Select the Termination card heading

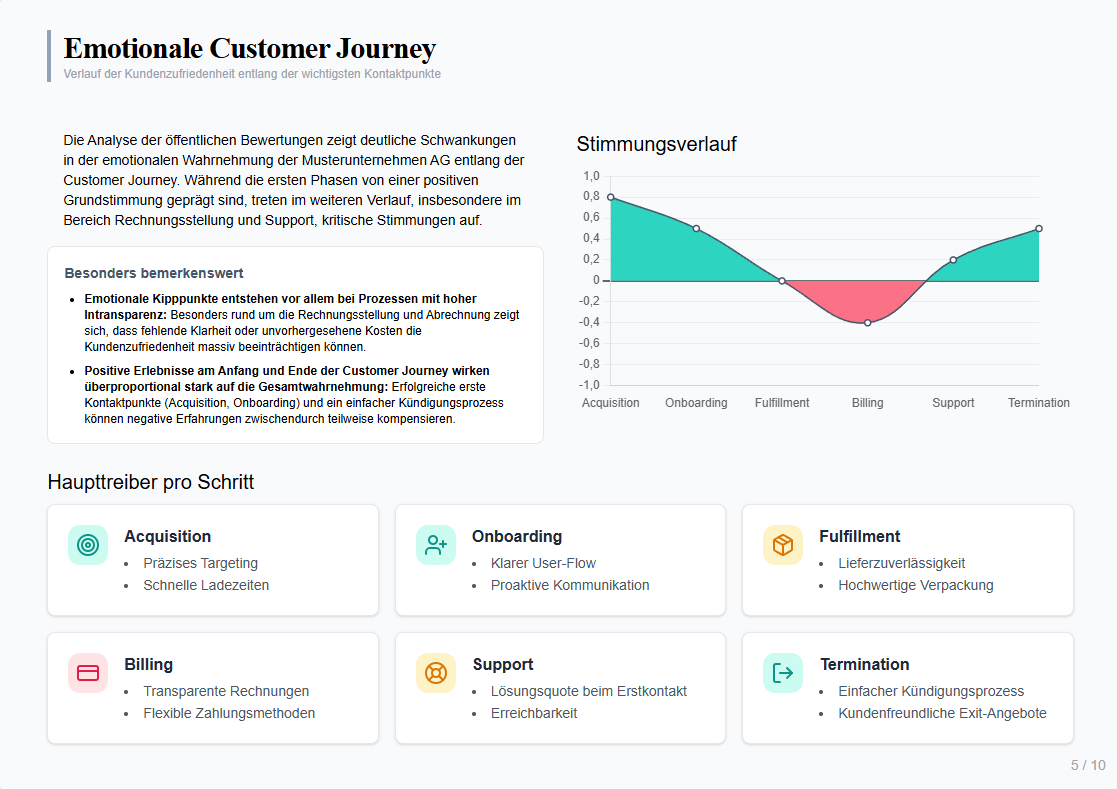point(864,665)
